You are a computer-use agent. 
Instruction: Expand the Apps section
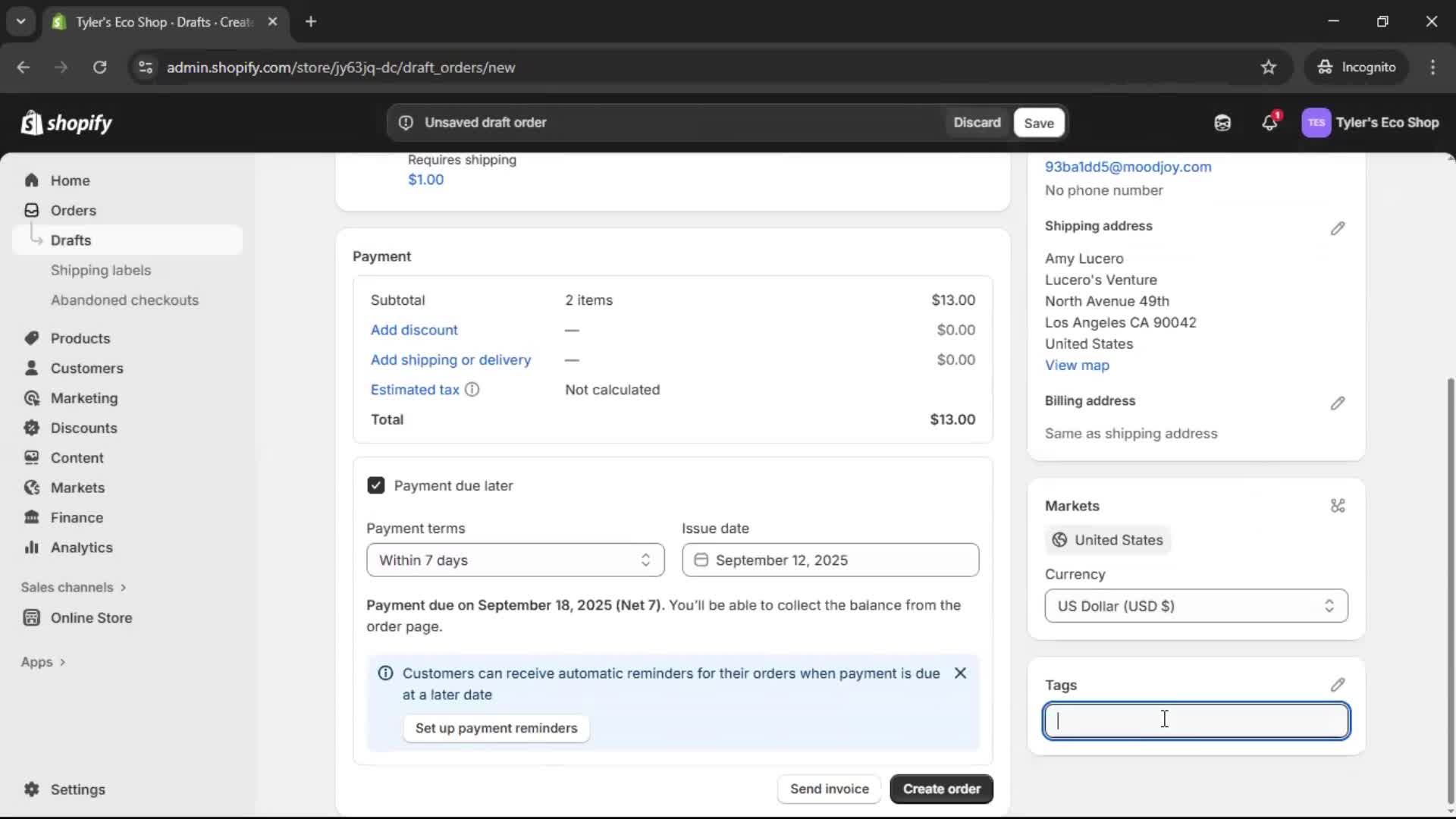pos(43,661)
